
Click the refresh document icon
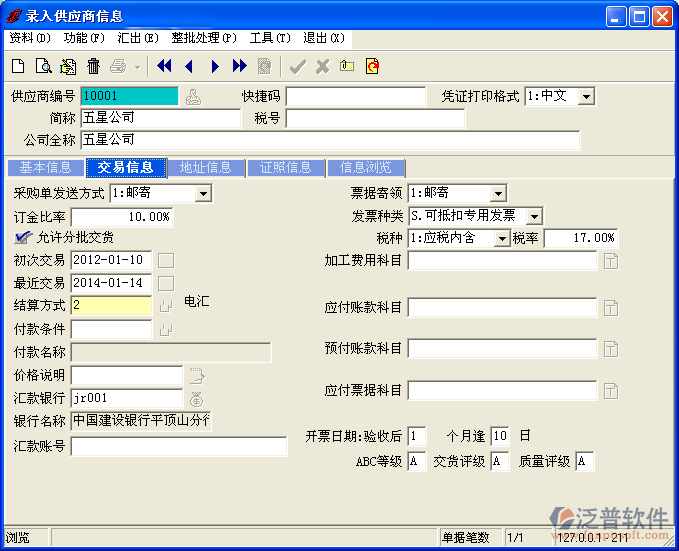[x=372, y=66]
